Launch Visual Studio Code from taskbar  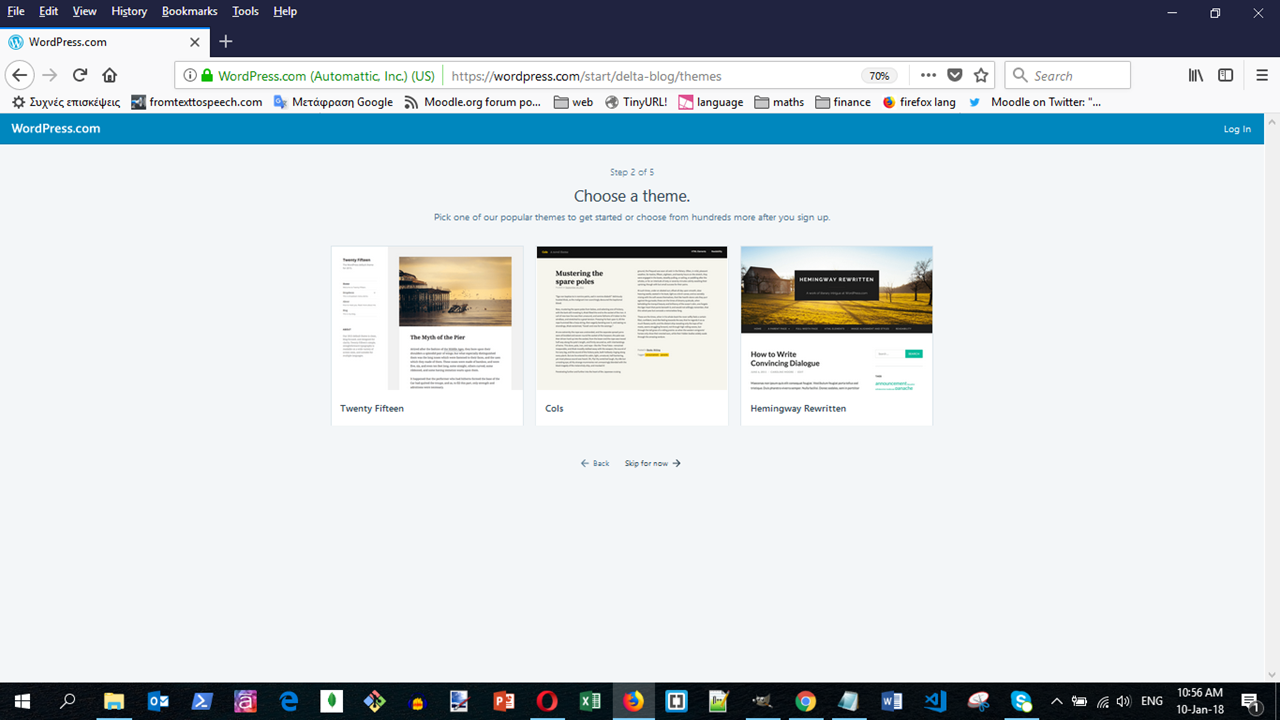pyautogui.click(x=935, y=701)
